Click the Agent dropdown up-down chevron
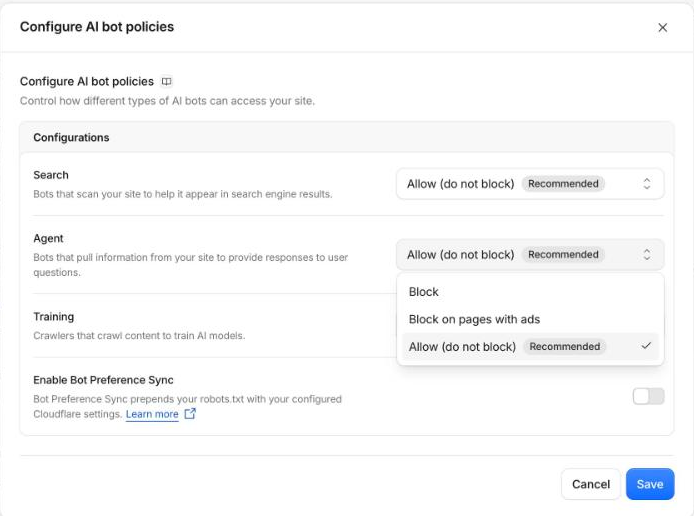Viewport: 694px width, 516px height. 647,254
